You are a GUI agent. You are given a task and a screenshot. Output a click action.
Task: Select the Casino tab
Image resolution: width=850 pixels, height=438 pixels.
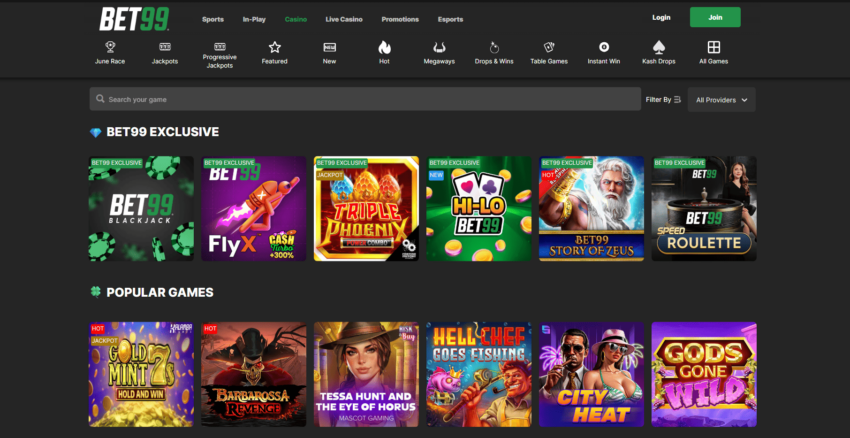[x=296, y=20]
